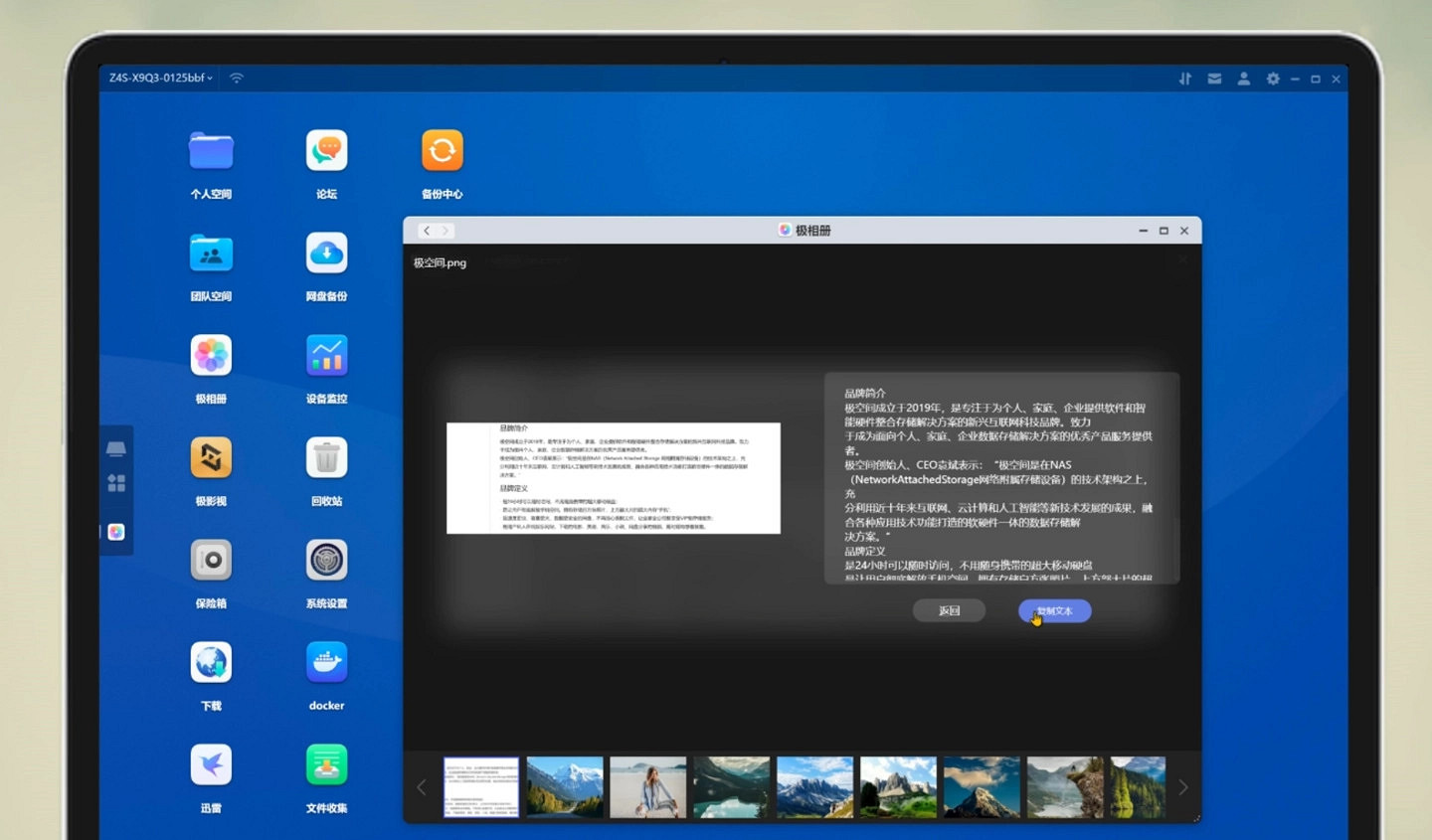The image size is (1432, 840).
Task: Select the woman sitting photo thumbnail
Action: click(x=647, y=787)
